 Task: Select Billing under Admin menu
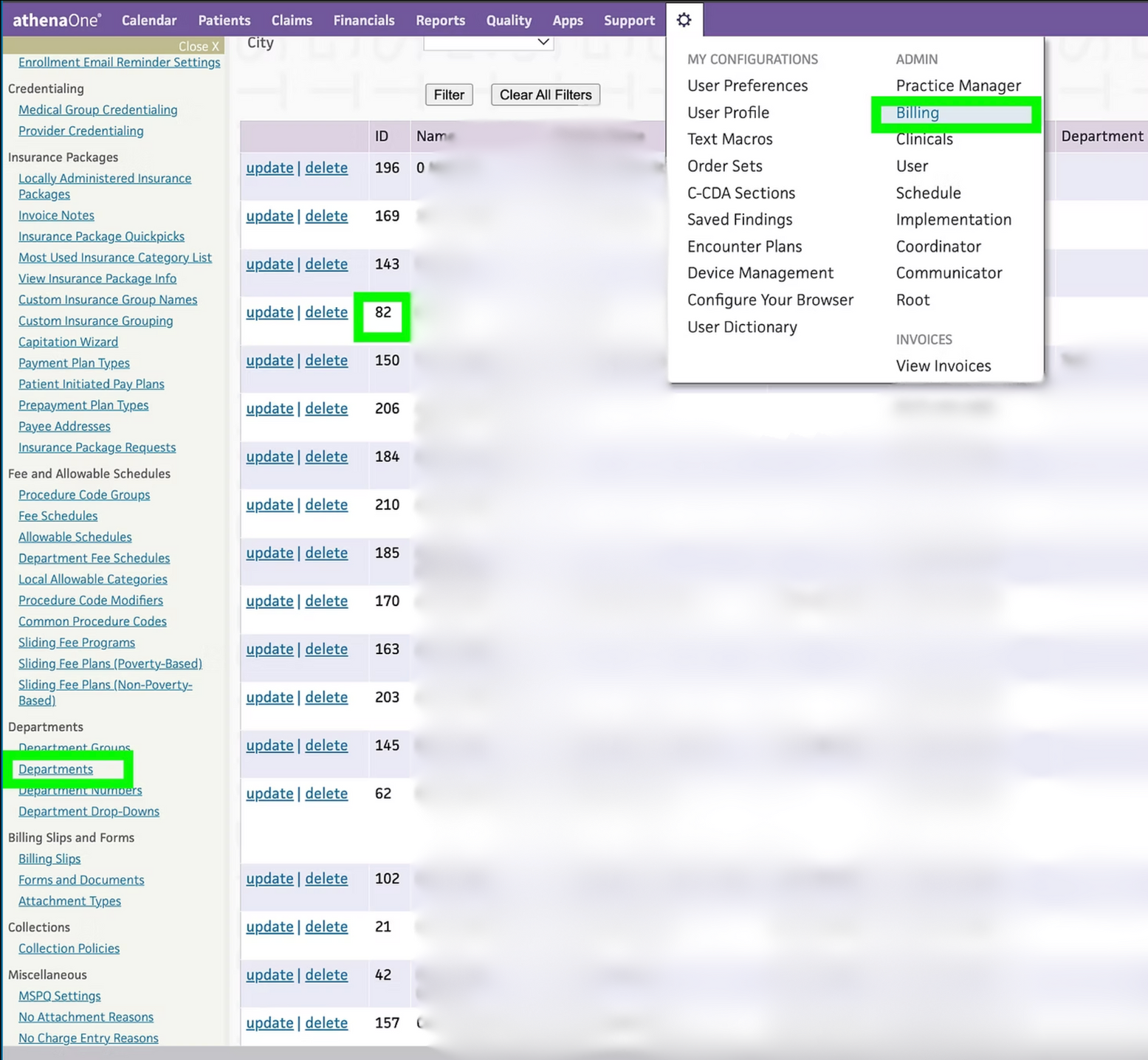pos(917,113)
